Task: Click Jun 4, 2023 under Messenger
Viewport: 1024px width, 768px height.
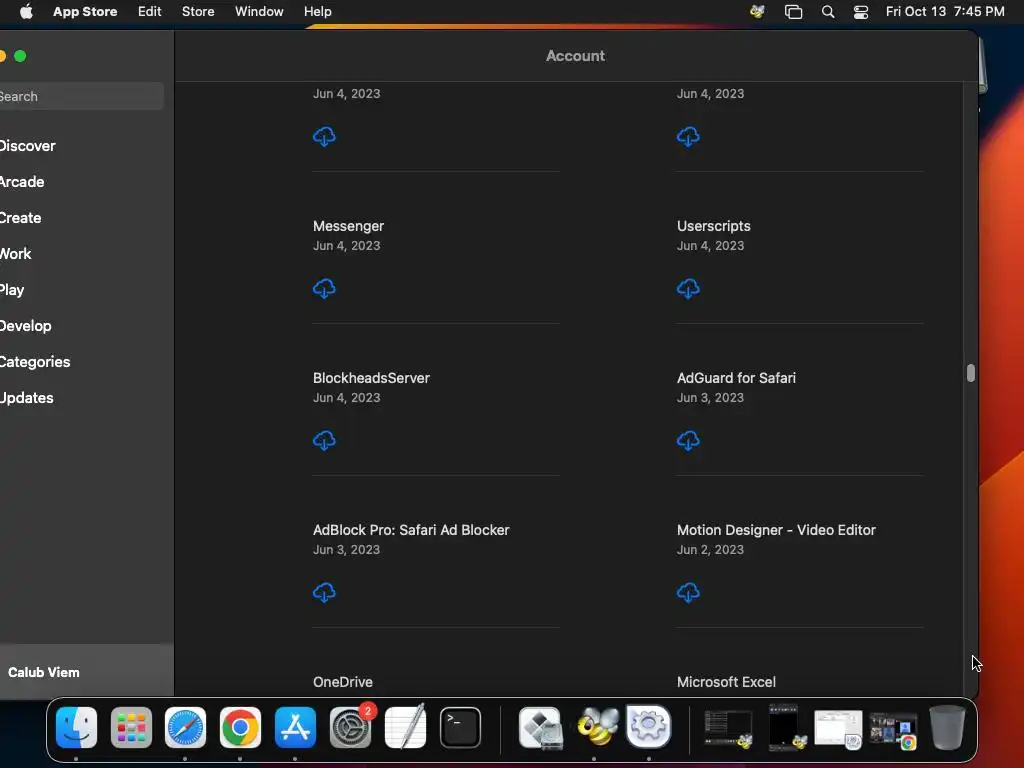Action: pos(346,246)
